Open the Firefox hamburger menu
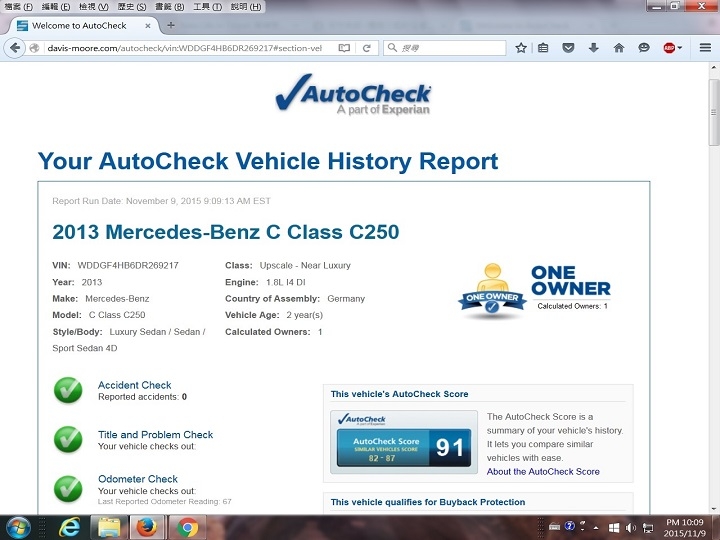Viewport: 720px width, 540px height. click(705, 48)
